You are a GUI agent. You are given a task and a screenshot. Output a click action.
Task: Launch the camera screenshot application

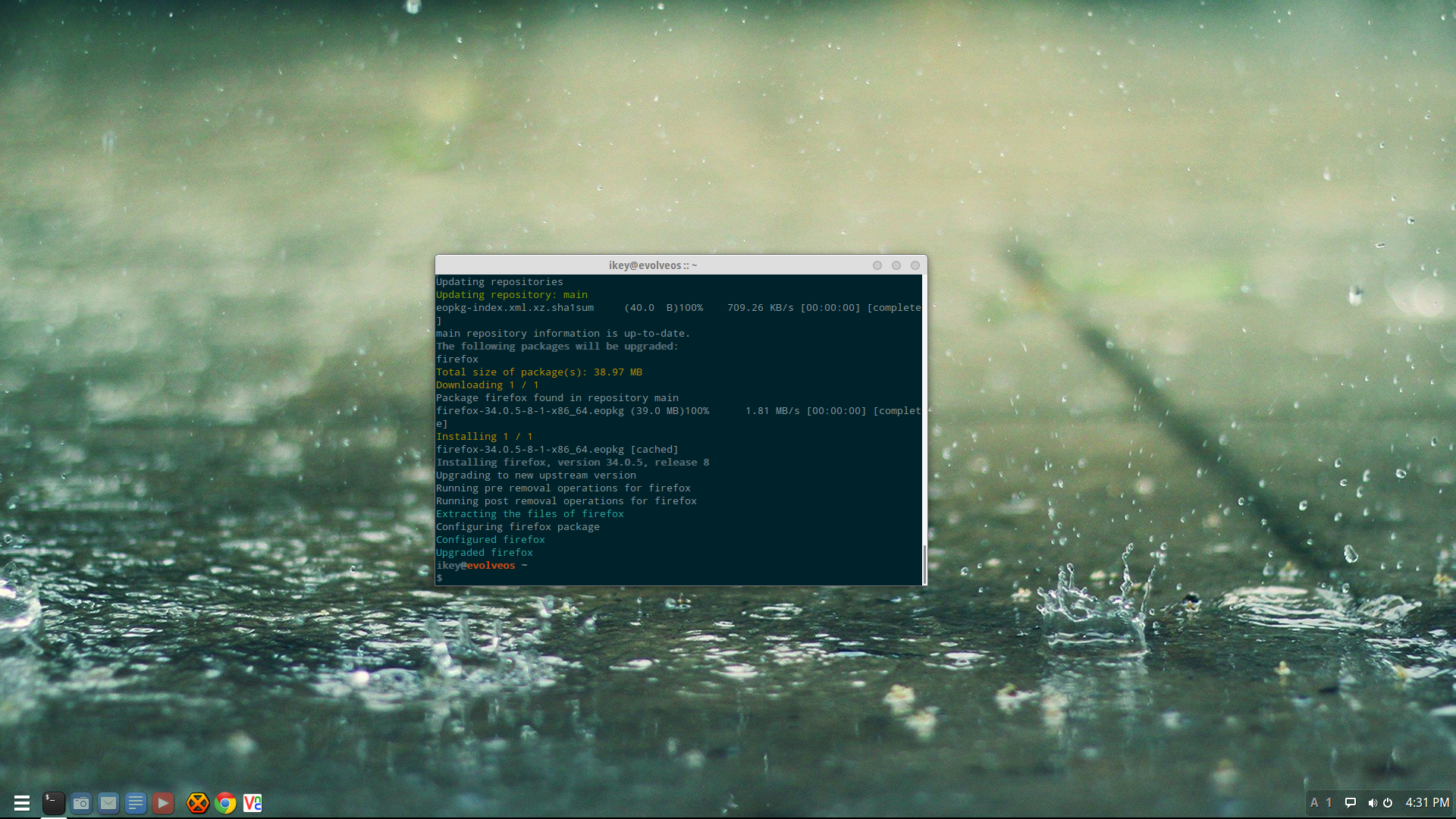tap(81, 802)
